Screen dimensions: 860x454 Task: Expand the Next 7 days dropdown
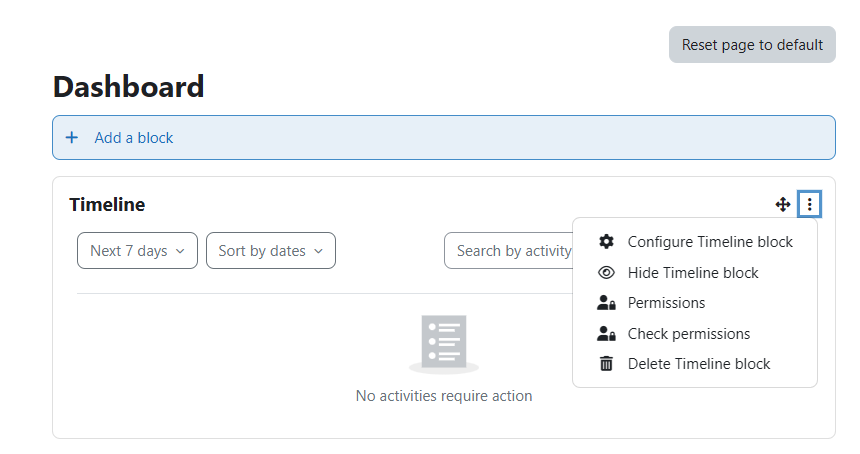pyautogui.click(x=137, y=251)
